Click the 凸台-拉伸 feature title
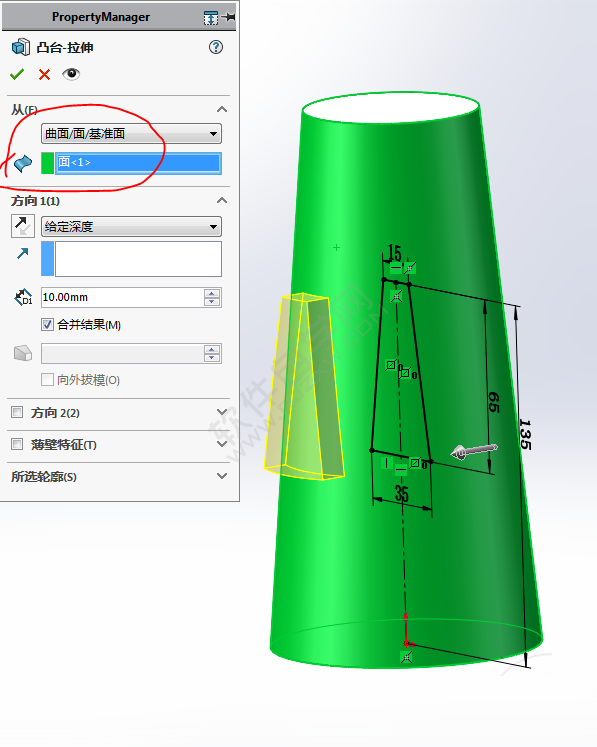This screenshot has width=597, height=747. pos(65,48)
